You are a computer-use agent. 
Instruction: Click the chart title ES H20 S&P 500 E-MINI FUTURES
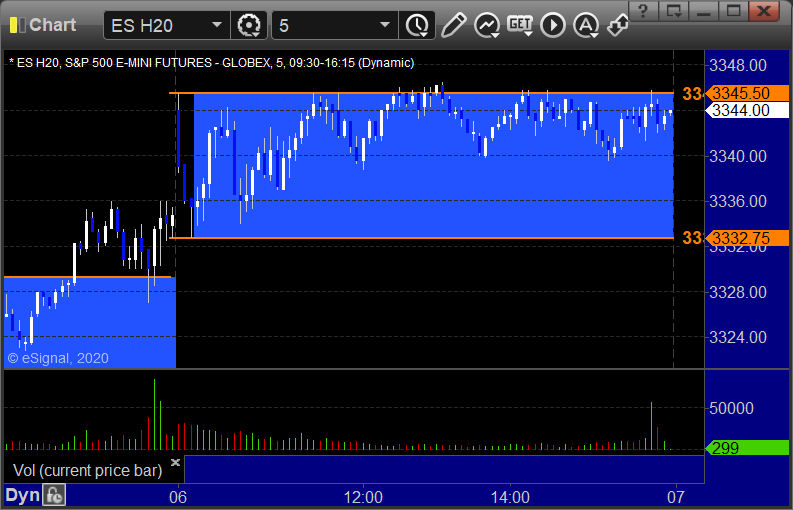point(211,63)
